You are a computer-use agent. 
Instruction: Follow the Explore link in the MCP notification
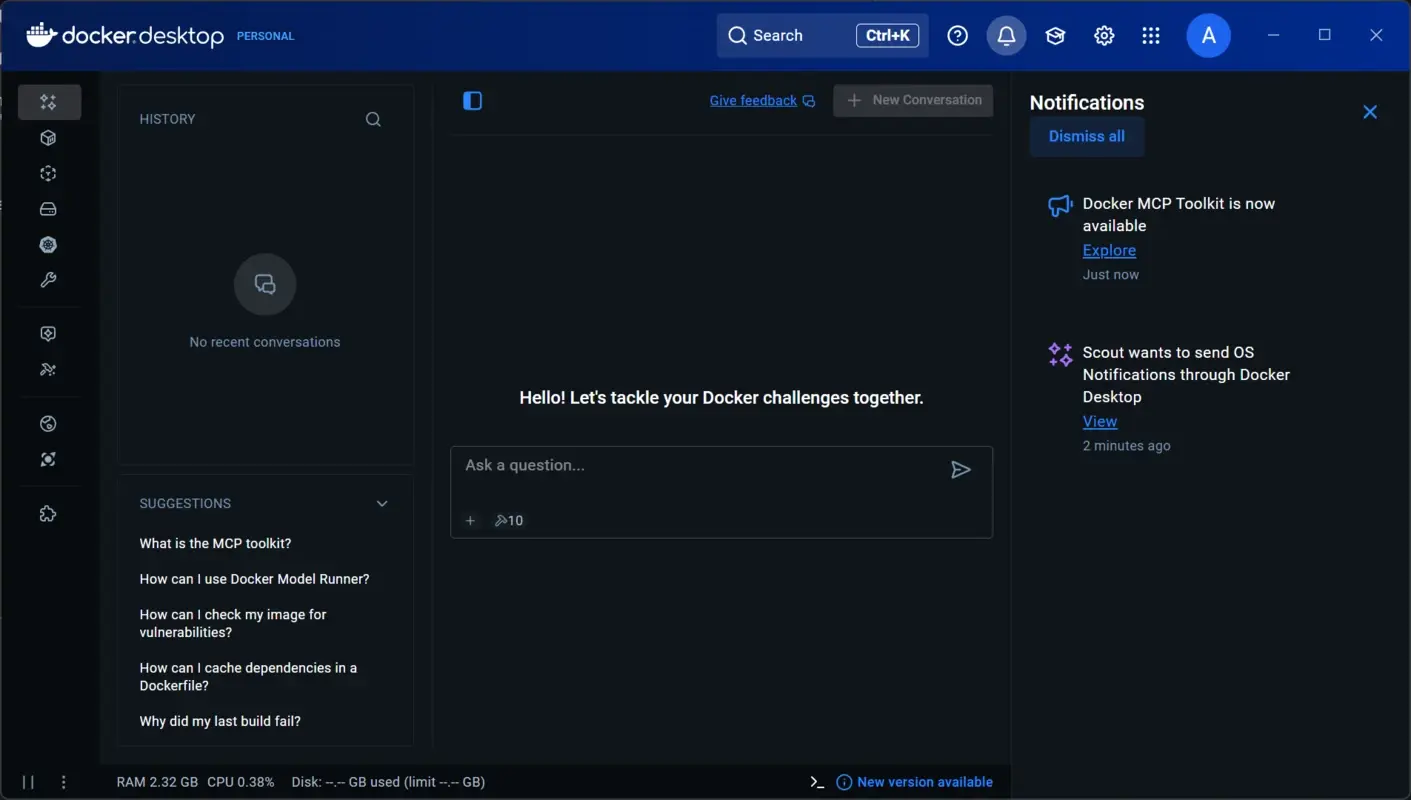(x=1109, y=250)
